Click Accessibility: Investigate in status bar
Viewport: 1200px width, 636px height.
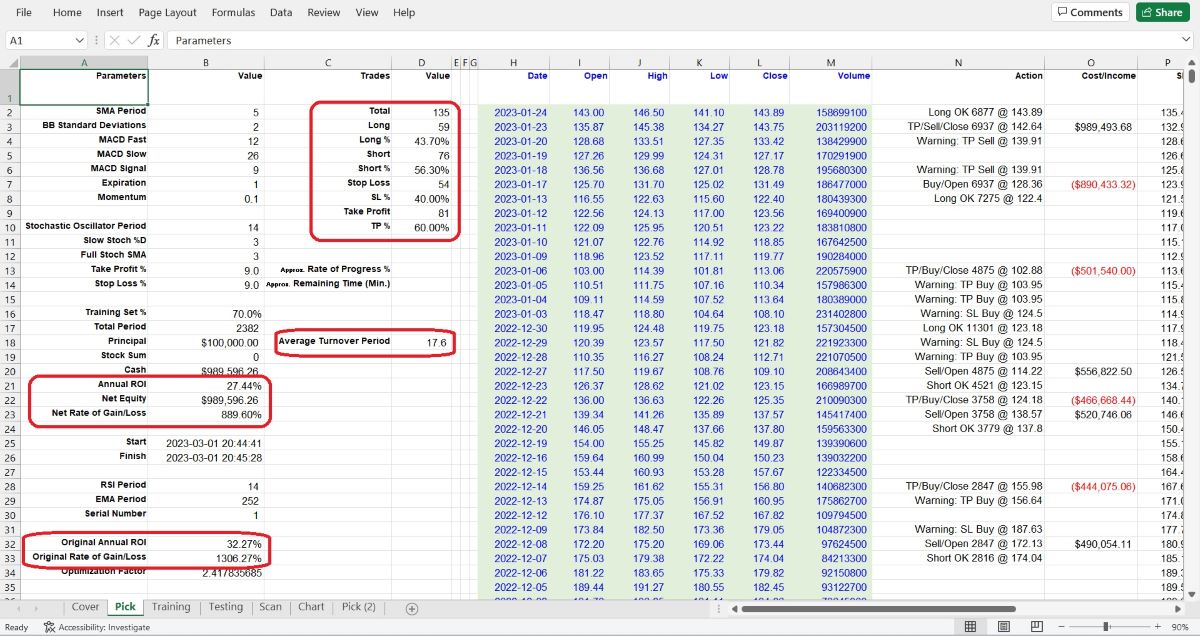(96, 627)
